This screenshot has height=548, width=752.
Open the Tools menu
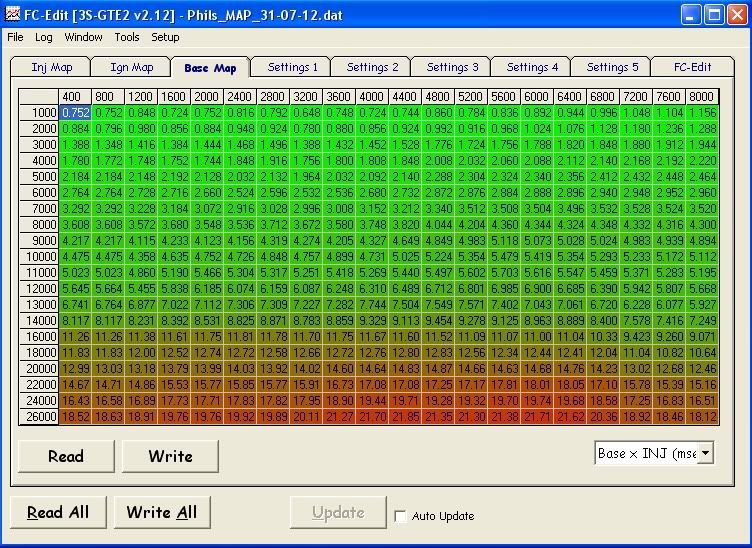click(x=127, y=37)
